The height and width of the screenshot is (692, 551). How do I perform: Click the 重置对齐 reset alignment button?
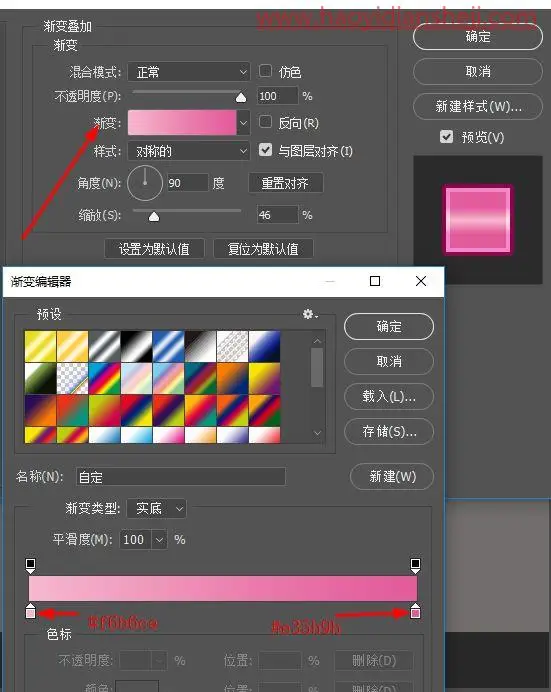[286, 183]
